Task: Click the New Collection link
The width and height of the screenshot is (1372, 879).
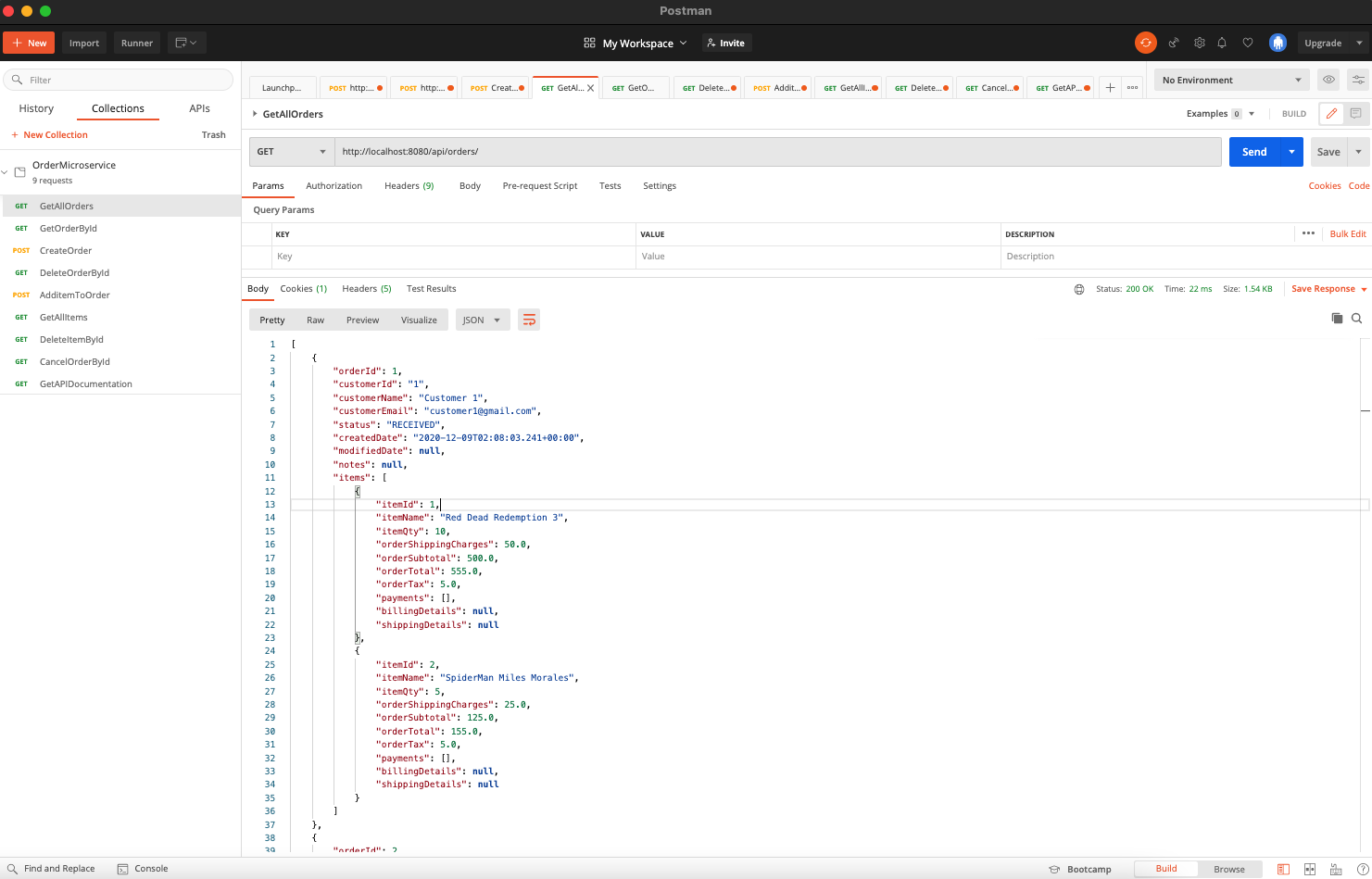Action: [50, 135]
